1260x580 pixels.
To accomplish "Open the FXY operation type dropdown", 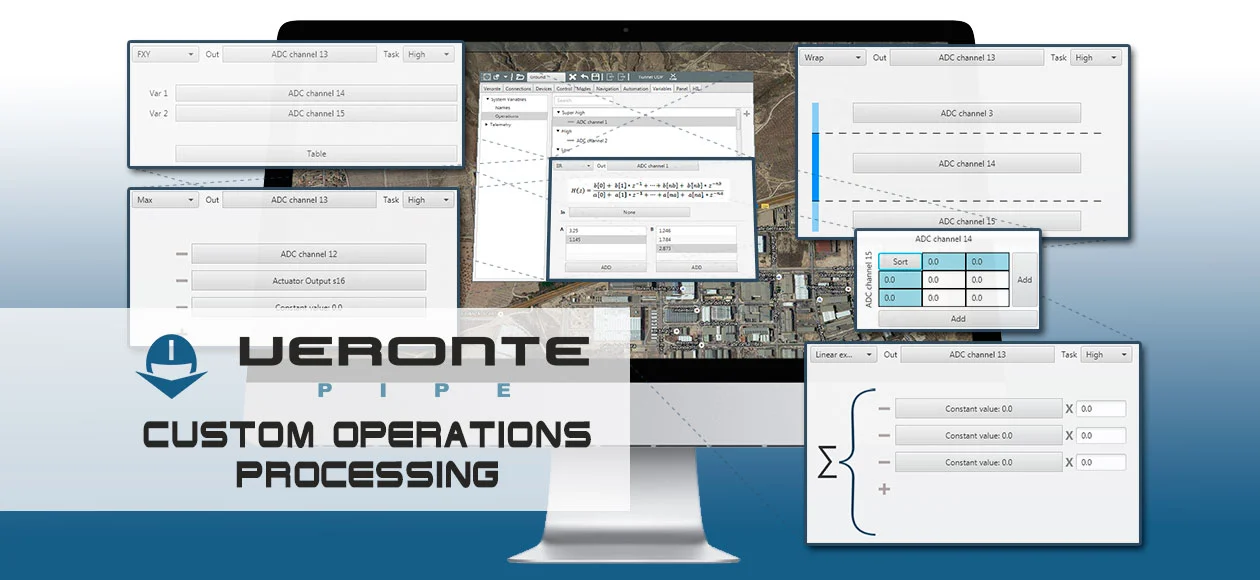I will (165, 55).
